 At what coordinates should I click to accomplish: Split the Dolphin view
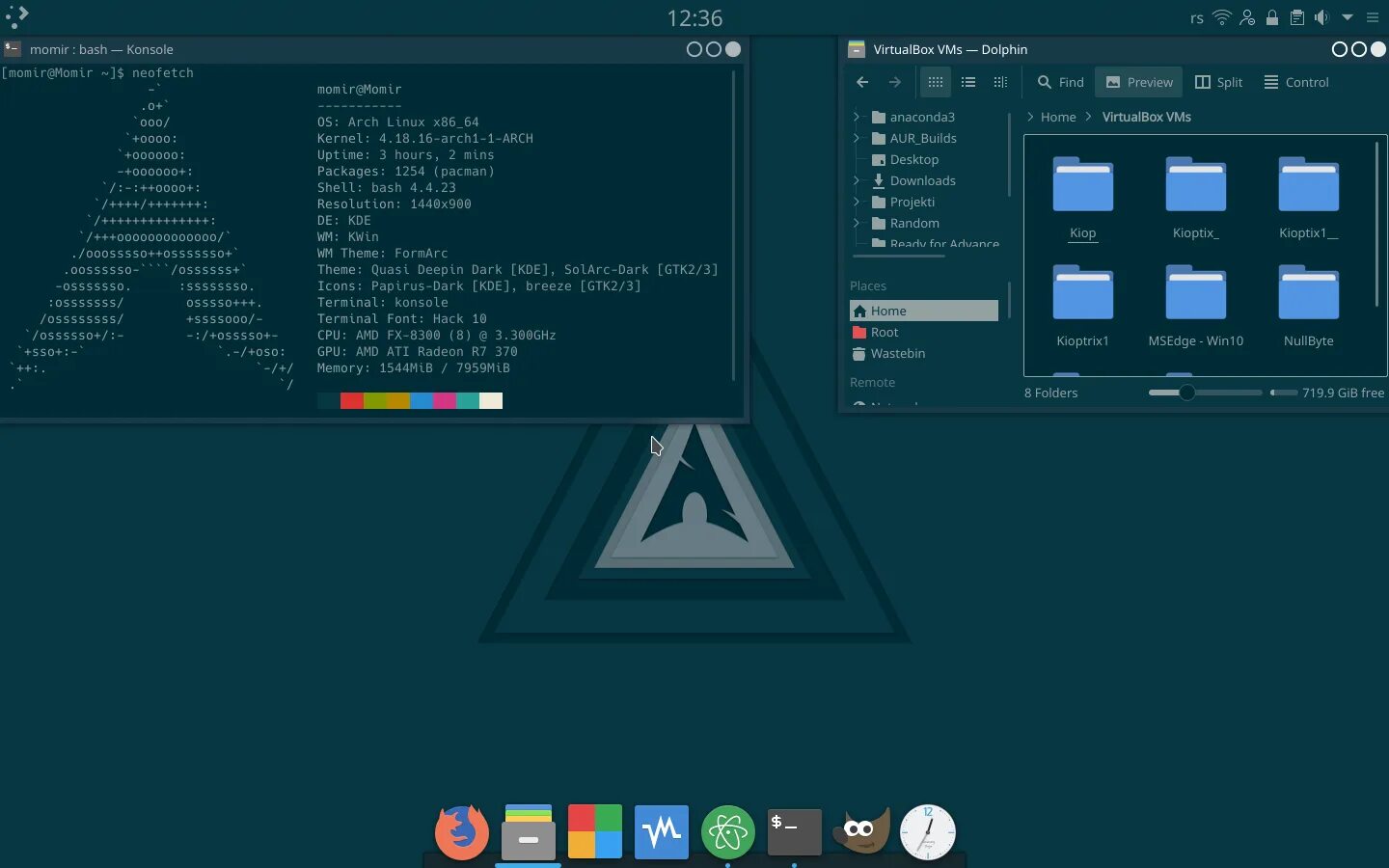click(x=1219, y=82)
